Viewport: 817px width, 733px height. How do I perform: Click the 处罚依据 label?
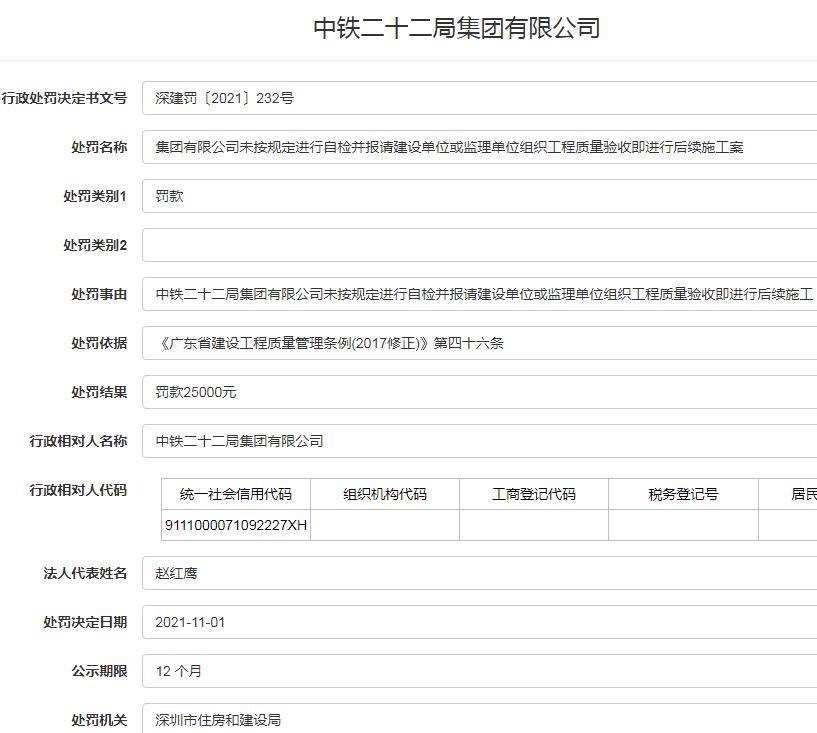tap(99, 343)
